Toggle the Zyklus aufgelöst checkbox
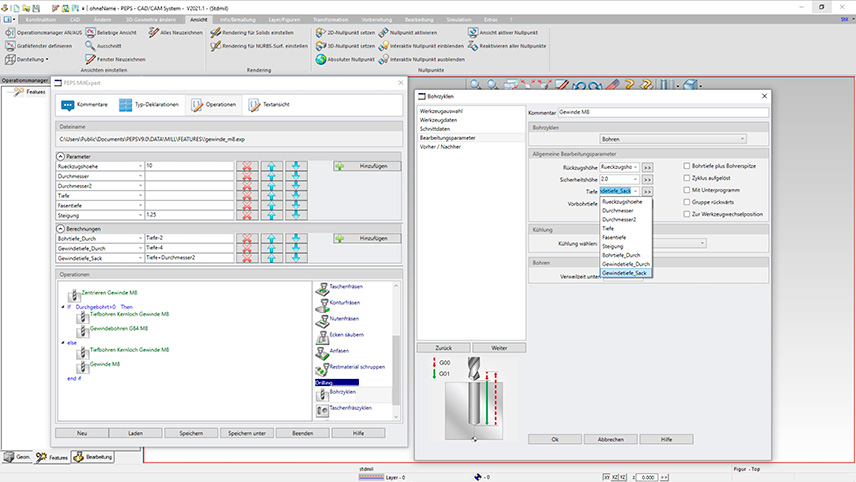856x482 pixels. [686, 177]
